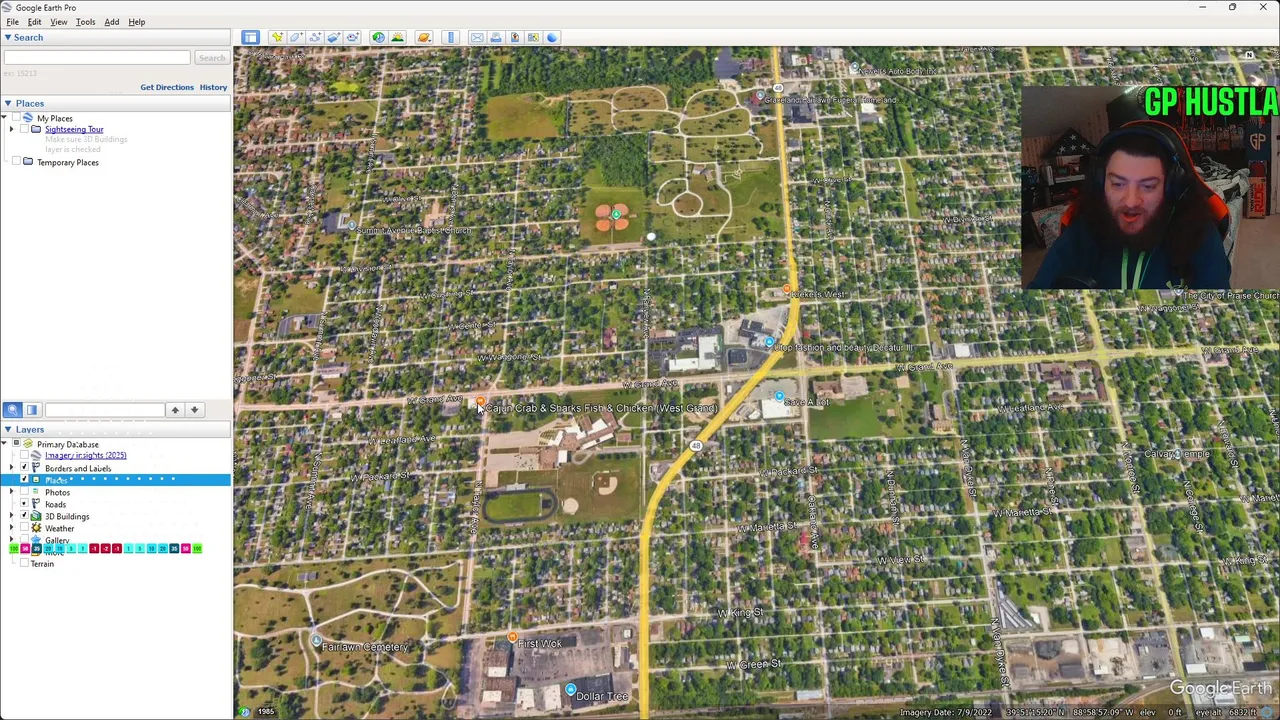This screenshot has height=720, width=1280.
Task: Move item down with arrow button
Action: (x=195, y=409)
